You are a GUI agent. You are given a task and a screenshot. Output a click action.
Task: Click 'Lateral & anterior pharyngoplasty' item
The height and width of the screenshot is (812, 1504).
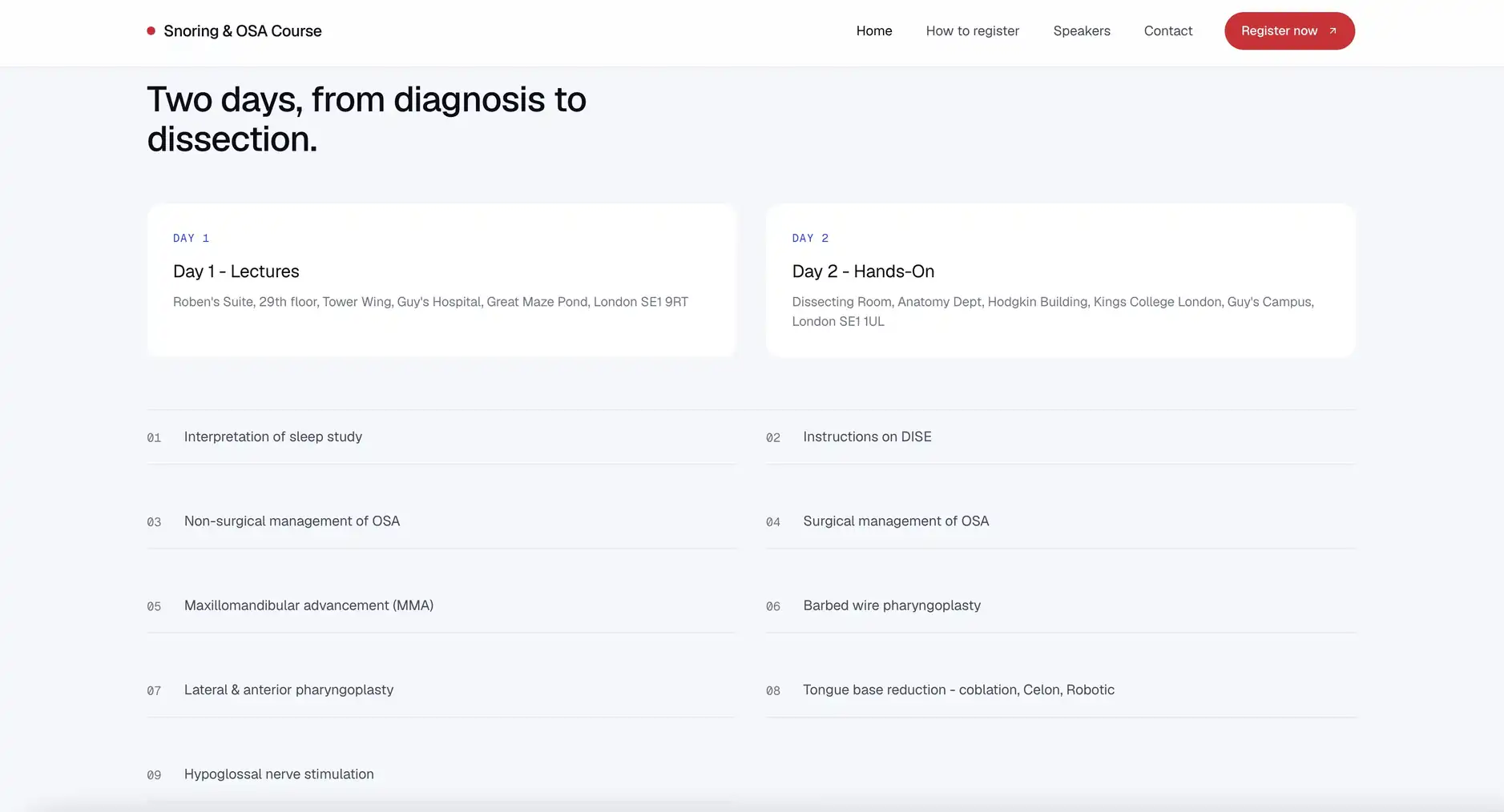tap(442, 690)
